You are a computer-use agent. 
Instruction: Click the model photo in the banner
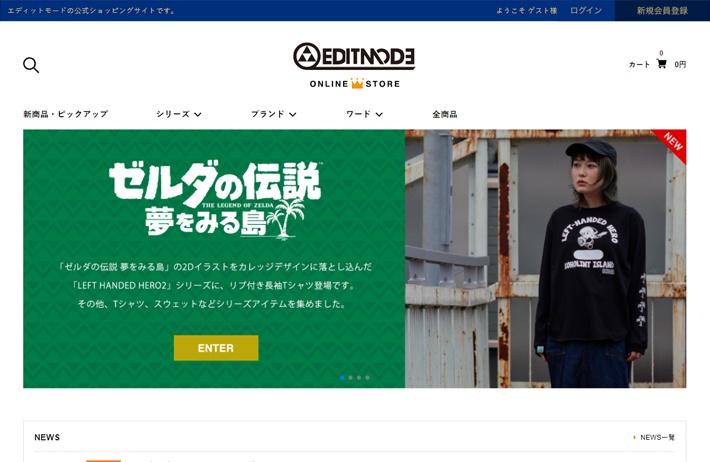pyautogui.click(x=546, y=259)
